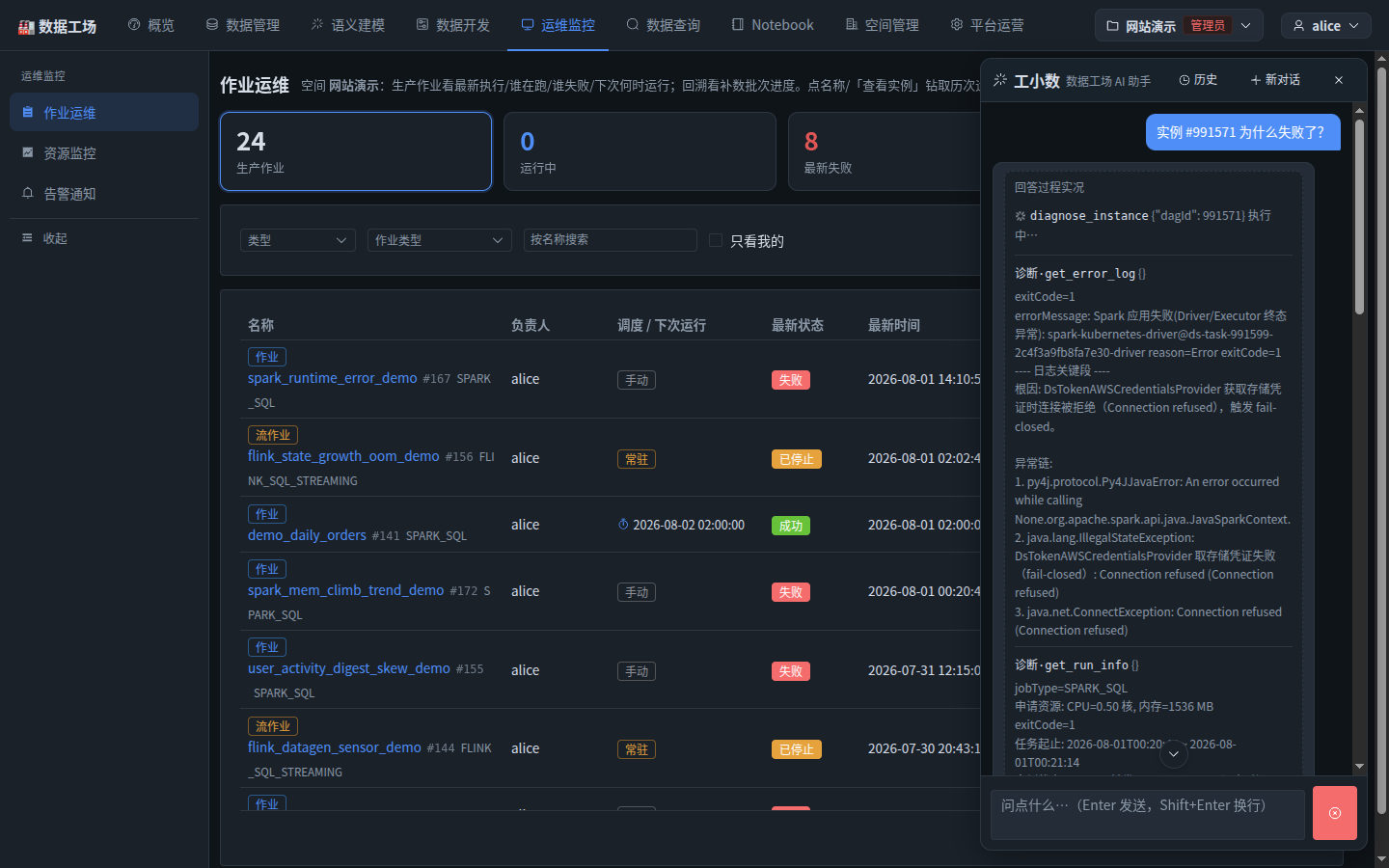Click the 按名称搜索 search field
Viewport: 1389px width, 868px height.
[610, 240]
